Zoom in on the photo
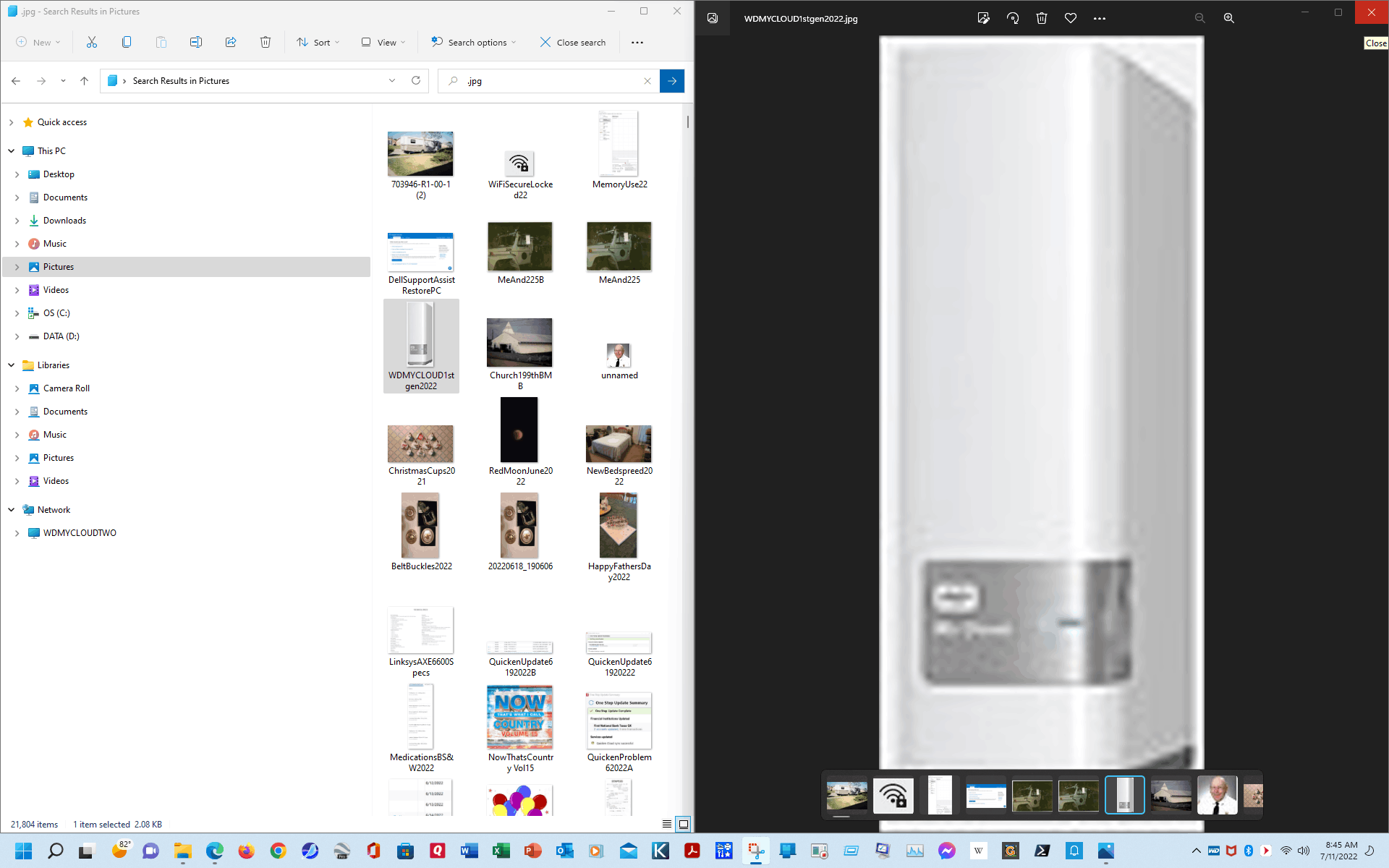Image resolution: width=1389 pixels, height=868 pixels. pyautogui.click(x=1228, y=18)
